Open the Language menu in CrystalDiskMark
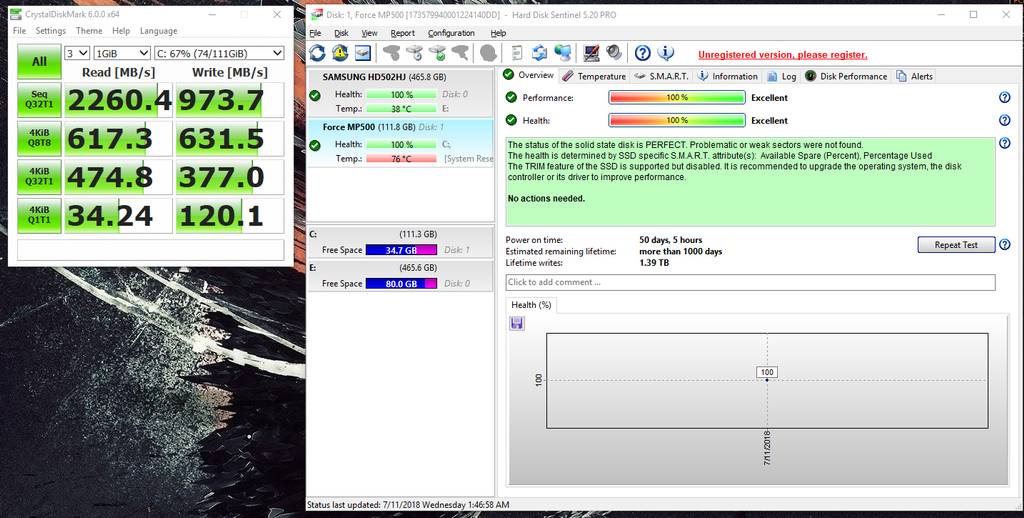This screenshot has height=518, width=1024. tap(158, 31)
